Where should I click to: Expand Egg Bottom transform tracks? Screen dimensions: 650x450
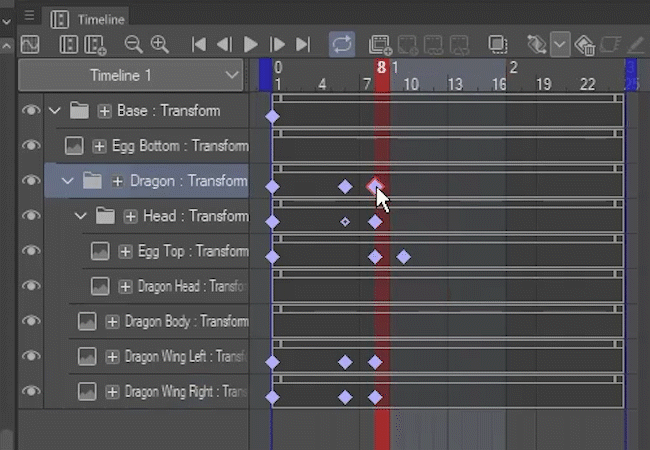(99, 146)
